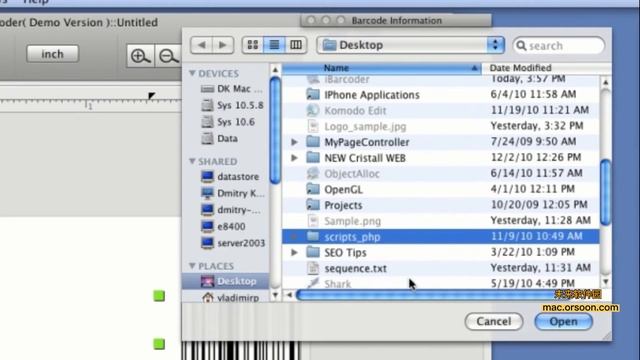
Task: Expand MyPageController folder
Action: click(294, 142)
